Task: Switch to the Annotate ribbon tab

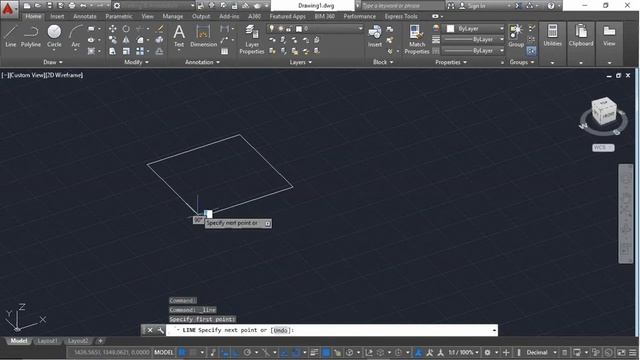Action: coord(84,16)
